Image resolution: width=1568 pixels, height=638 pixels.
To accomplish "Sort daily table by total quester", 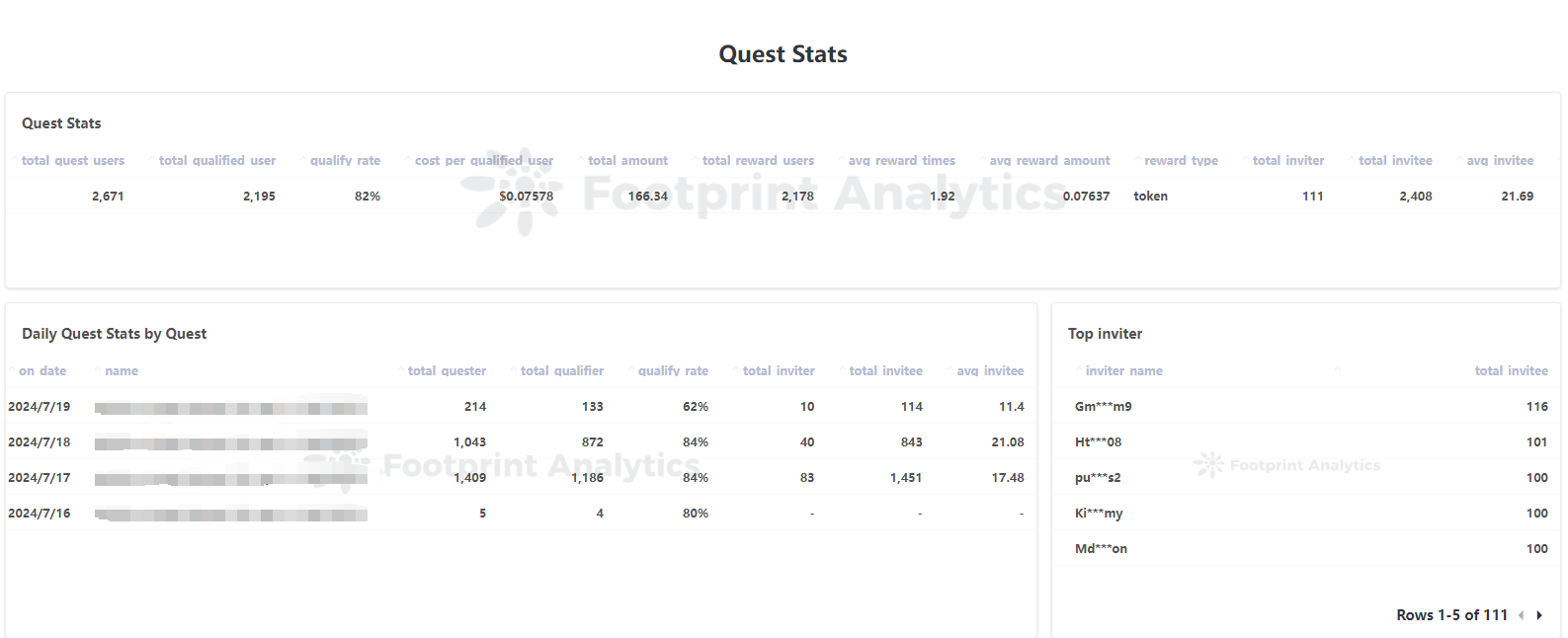I will click(x=447, y=370).
